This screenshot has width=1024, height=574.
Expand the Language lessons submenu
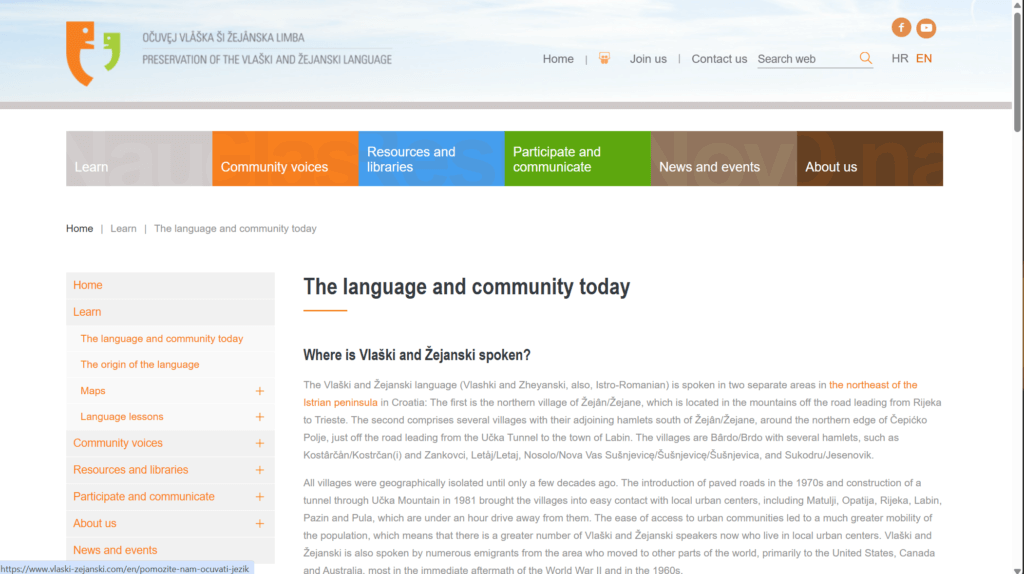pyautogui.click(x=260, y=417)
